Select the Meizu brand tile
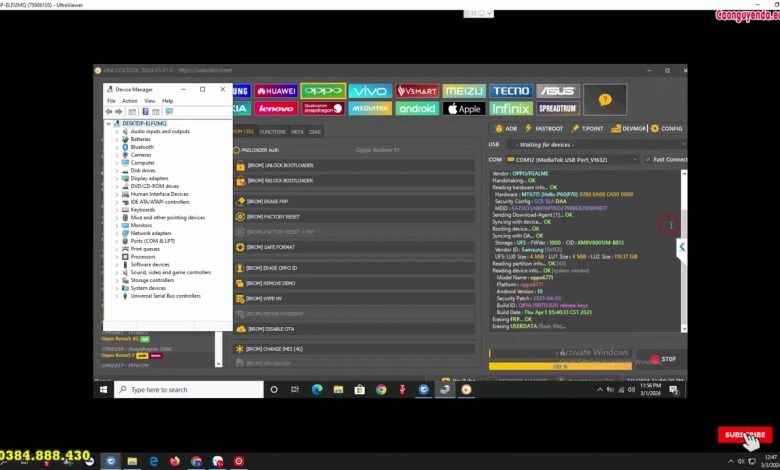This screenshot has width=780, height=470. point(464,91)
